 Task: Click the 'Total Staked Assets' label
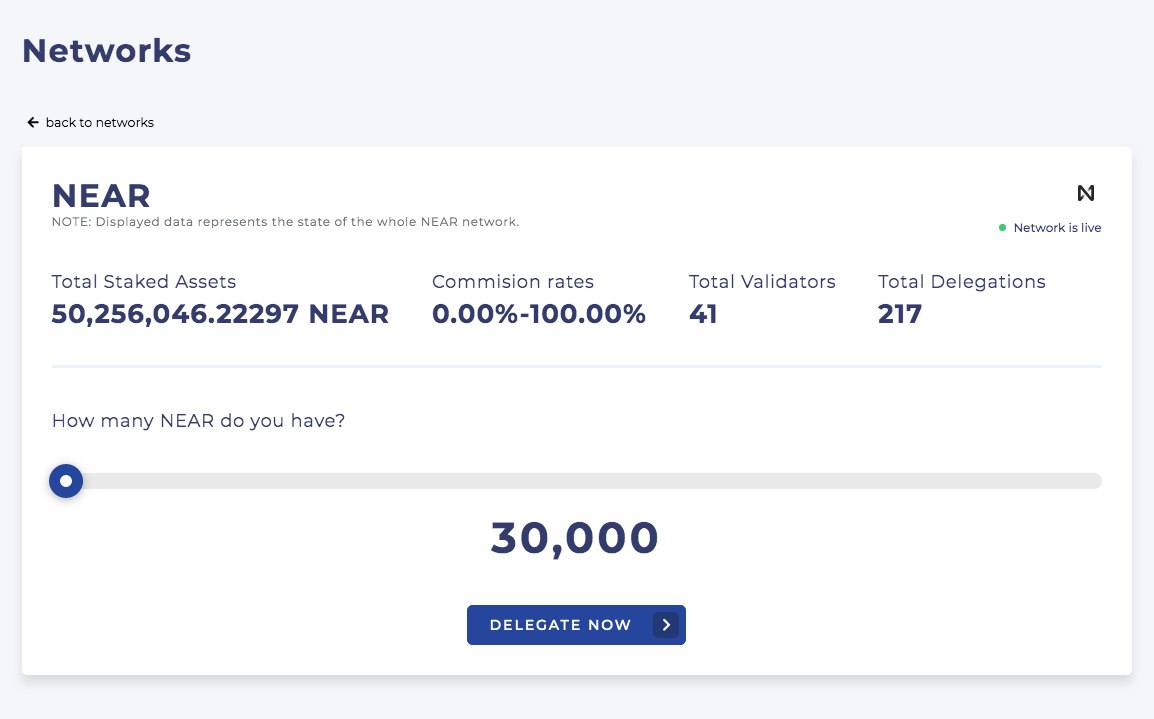144,281
